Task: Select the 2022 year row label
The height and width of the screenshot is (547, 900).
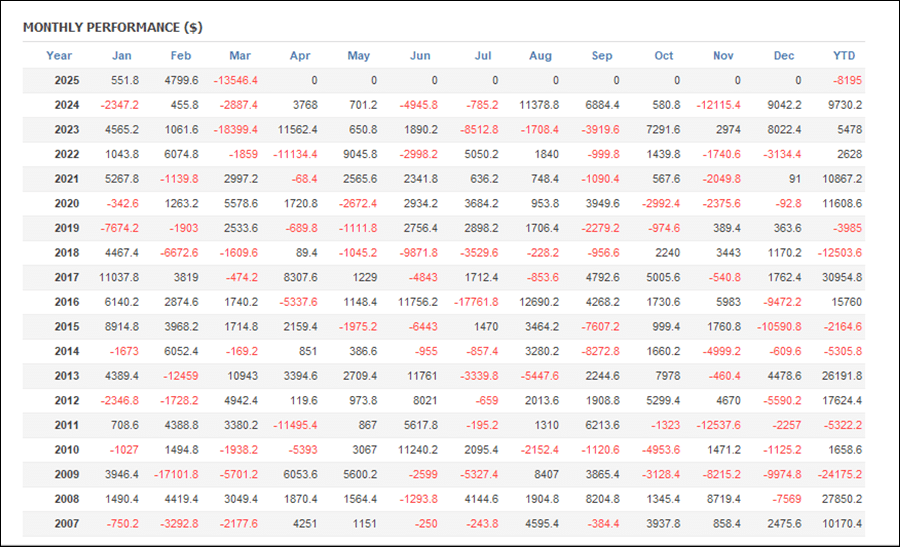Action: (x=67, y=154)
